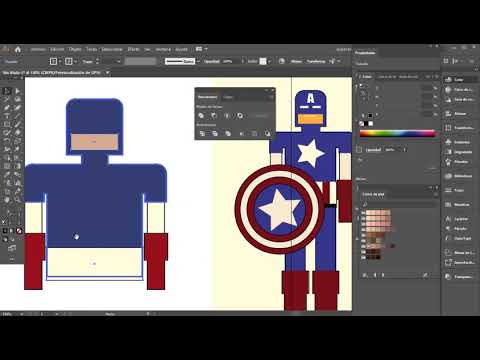480x360 pixels.
Task: Select the Zoom tool
Action: pyautogui.click(x=18, y=200)
